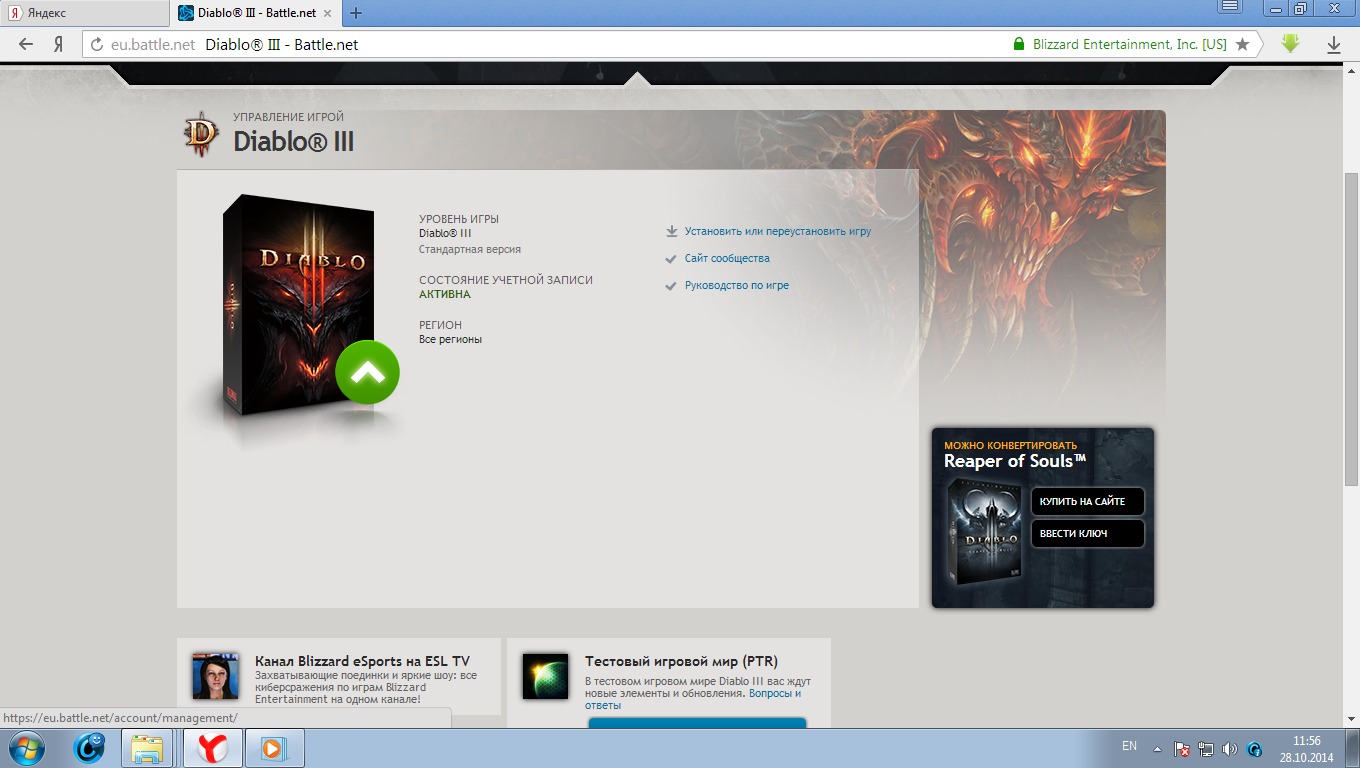Click the tray icon with red X flag
This screenshot has width=1360, height=768.
[x=1181, y=749]
